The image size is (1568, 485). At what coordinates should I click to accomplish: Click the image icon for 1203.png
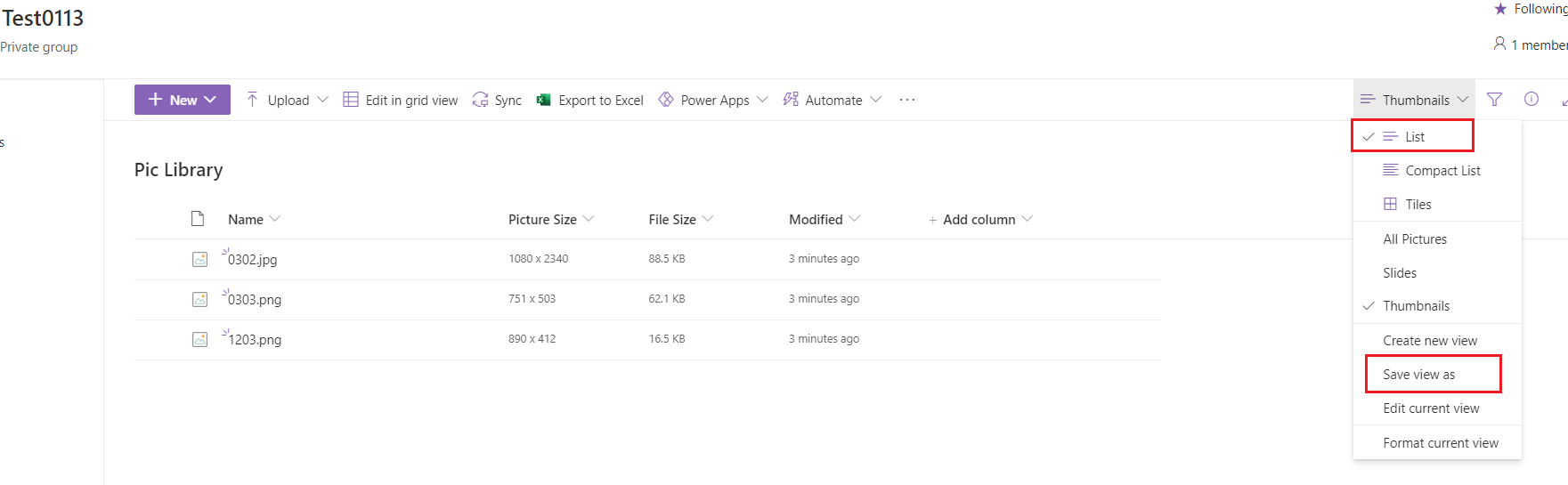tap(200, 339)
